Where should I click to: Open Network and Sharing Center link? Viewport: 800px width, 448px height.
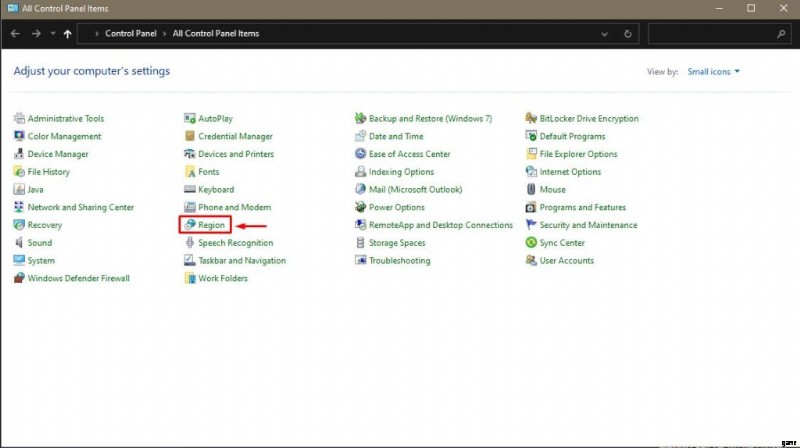tap(80, 208)
